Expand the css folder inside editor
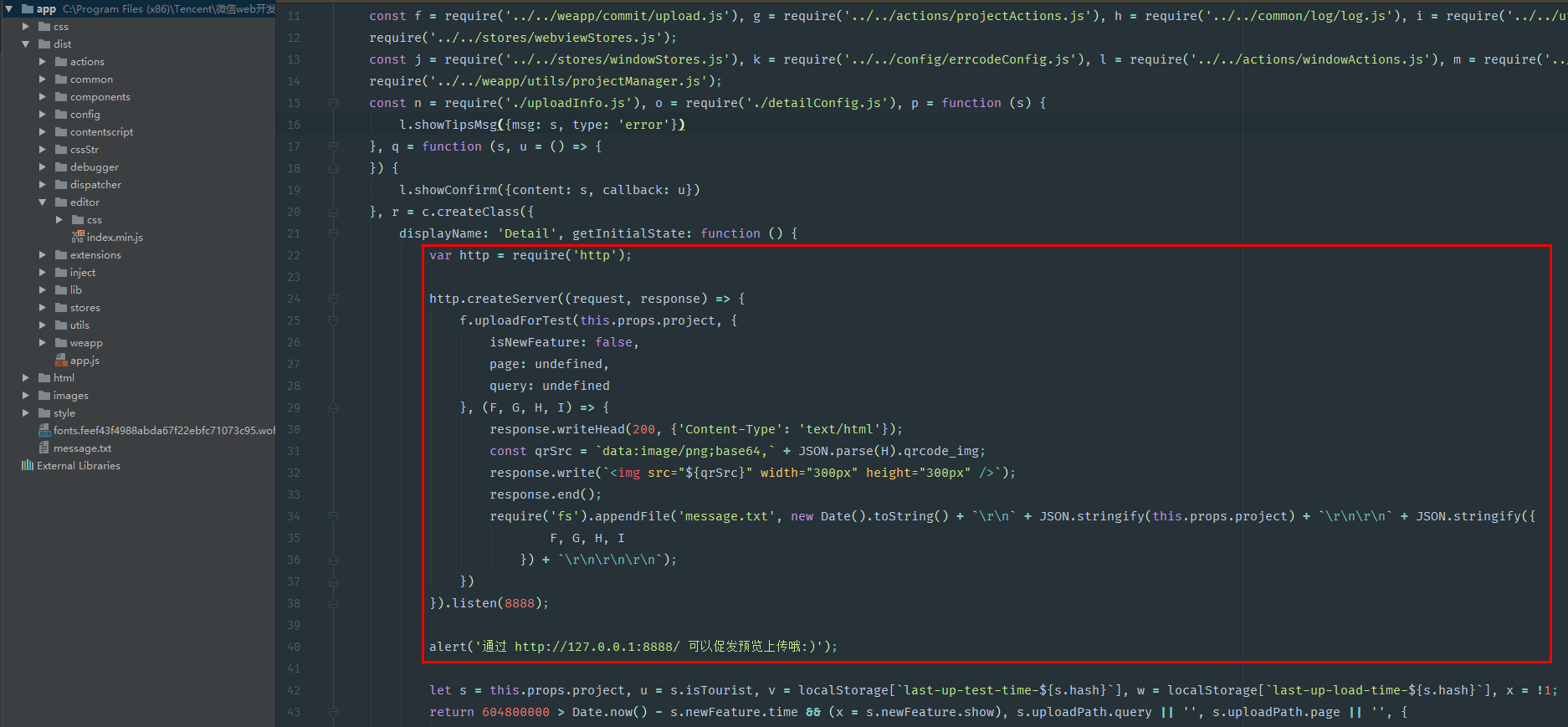Image resolution: width=1568 pixels, height=727 pixels. (59, 220)
